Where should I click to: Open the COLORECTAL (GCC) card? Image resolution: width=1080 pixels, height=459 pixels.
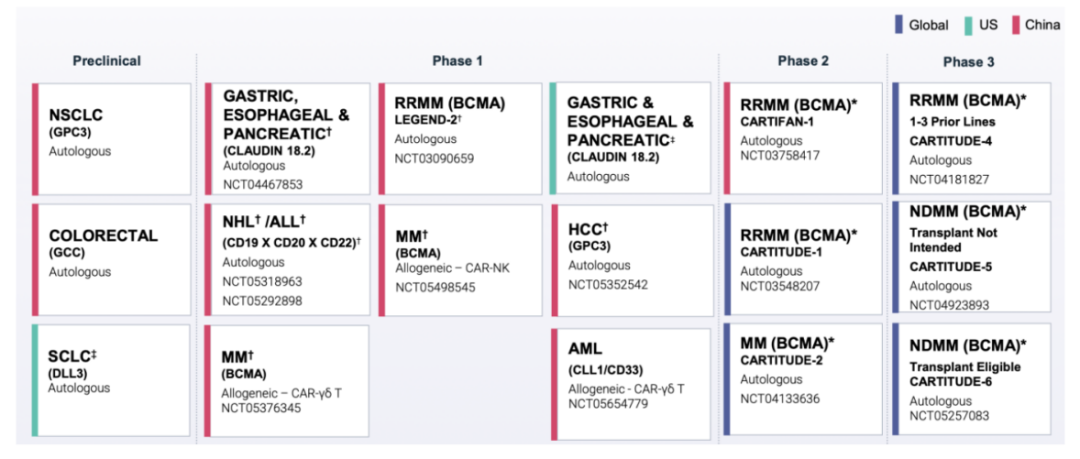pos(112,259)
